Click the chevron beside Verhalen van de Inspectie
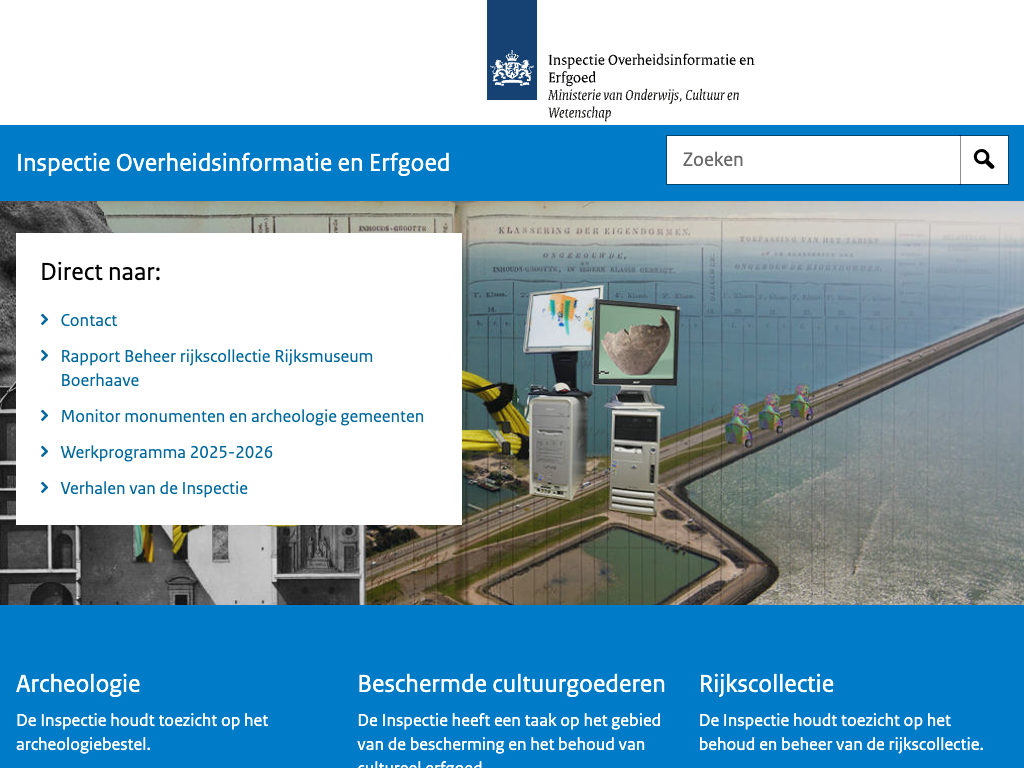Image resolution: width=1024 pixels, height=768 pixels. coord(45,488)
